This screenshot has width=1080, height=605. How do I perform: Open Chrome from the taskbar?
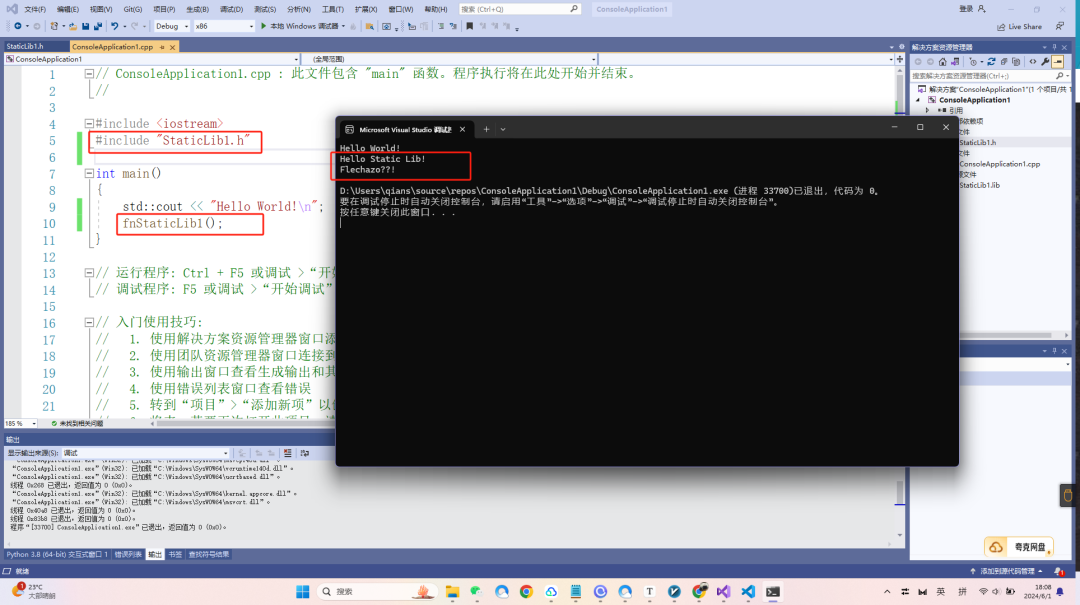526,592
